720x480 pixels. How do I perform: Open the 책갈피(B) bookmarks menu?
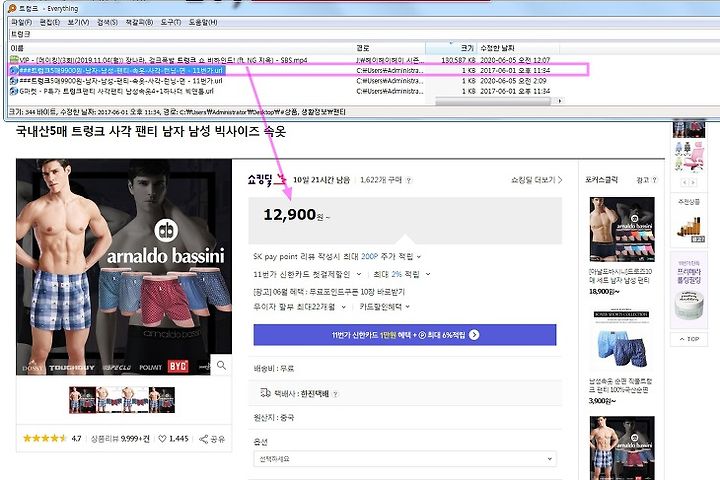(139, 22)
